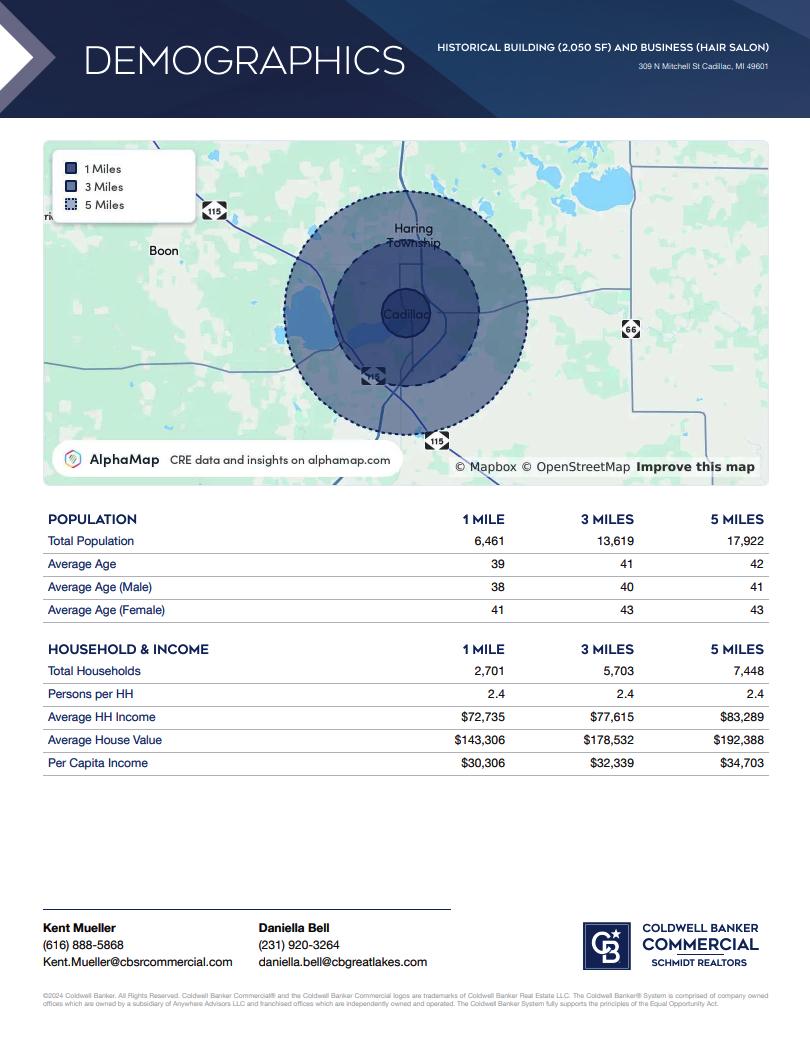
Task: Click daniella.bell@cbgreatlakes.com email address
Action: [x=343, y=962]
